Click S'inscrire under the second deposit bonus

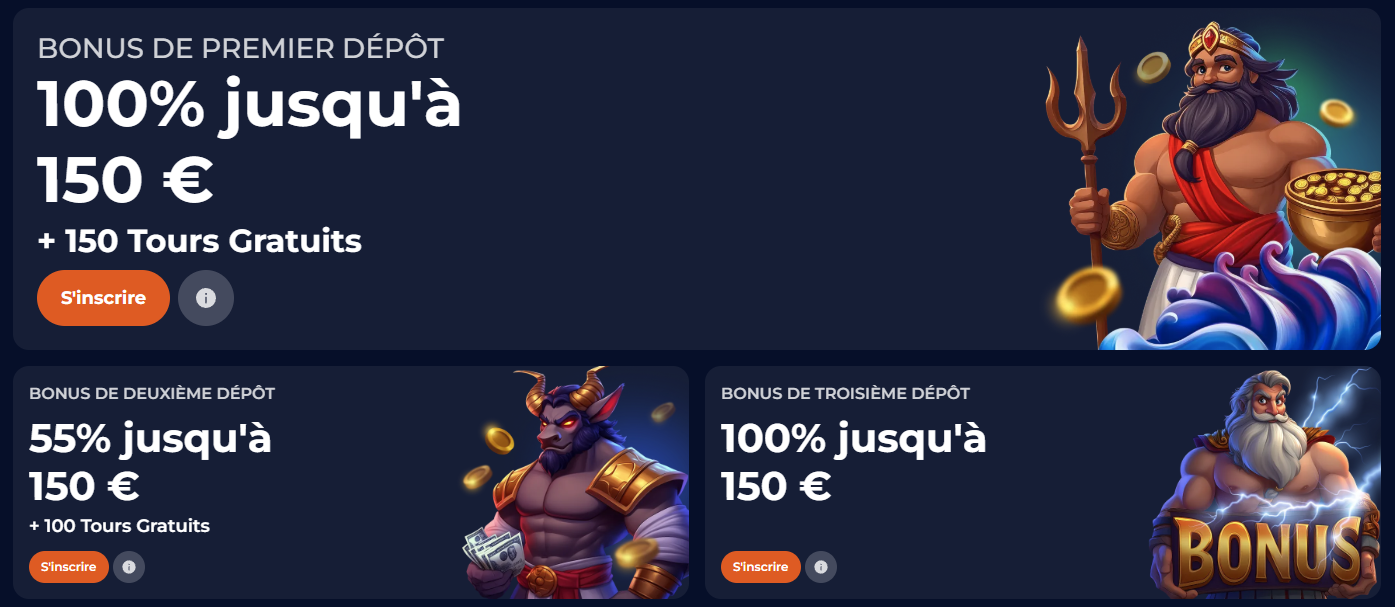point(69,567)
